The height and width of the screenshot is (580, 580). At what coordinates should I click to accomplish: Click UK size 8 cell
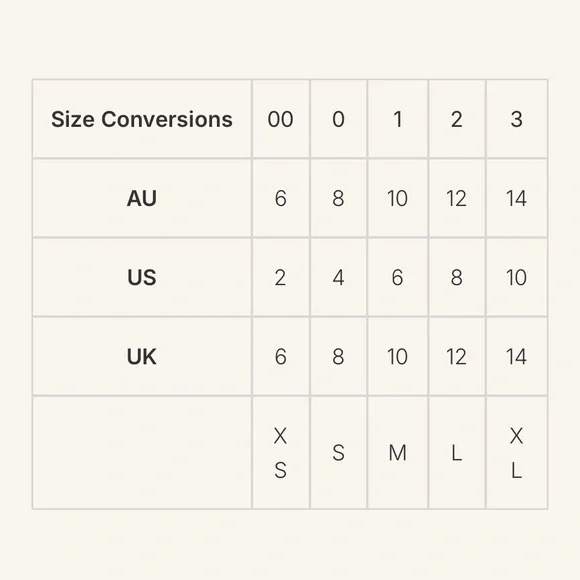point(338,356)
